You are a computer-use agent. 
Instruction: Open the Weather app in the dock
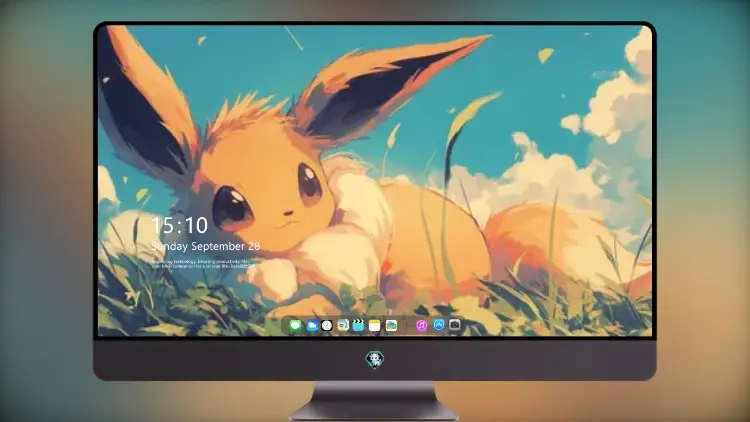311,326
